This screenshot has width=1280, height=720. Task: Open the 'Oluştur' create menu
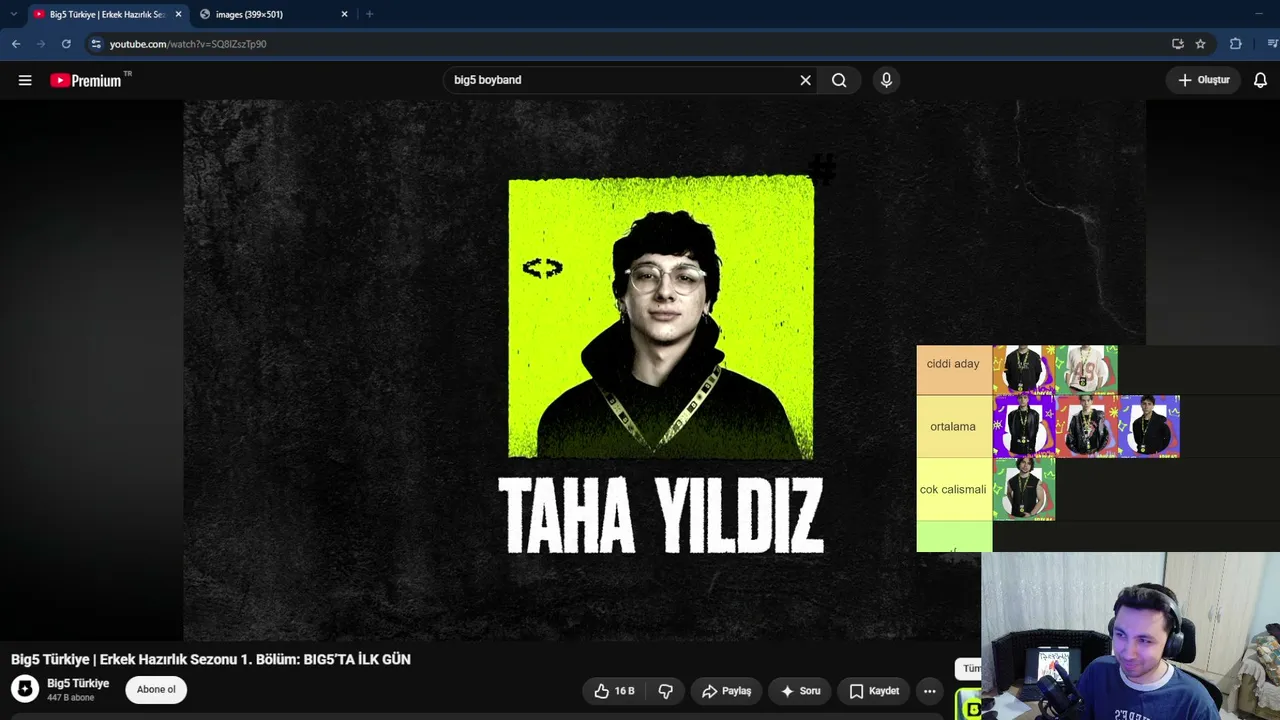pos(1203,80)
